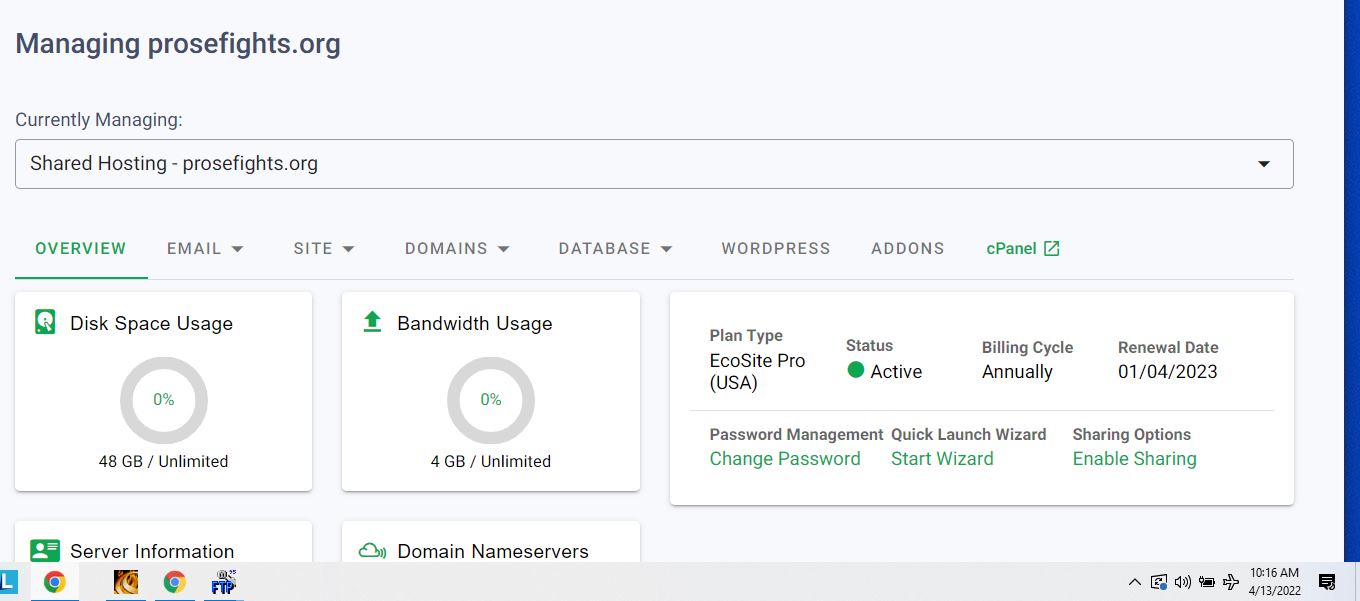
Task: Expand the Email tab menu
Action: point(205,248)
